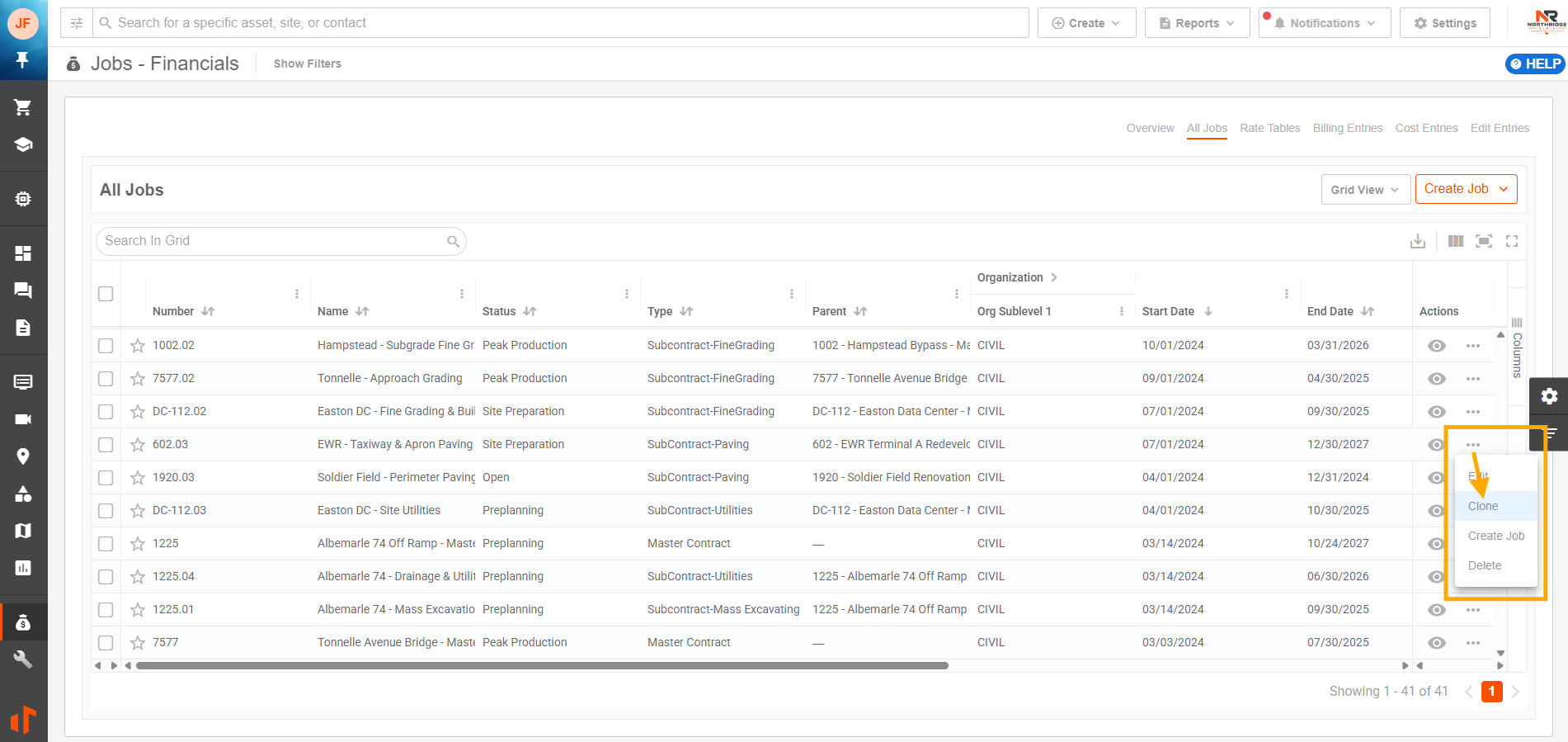
Task: Expand the Organization column group
Action: [x=1053, y=277]
